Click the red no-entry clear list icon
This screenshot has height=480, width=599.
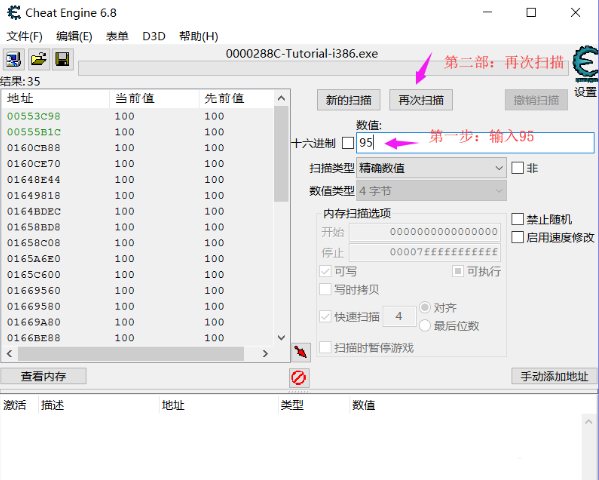click(x=299, y=378)
